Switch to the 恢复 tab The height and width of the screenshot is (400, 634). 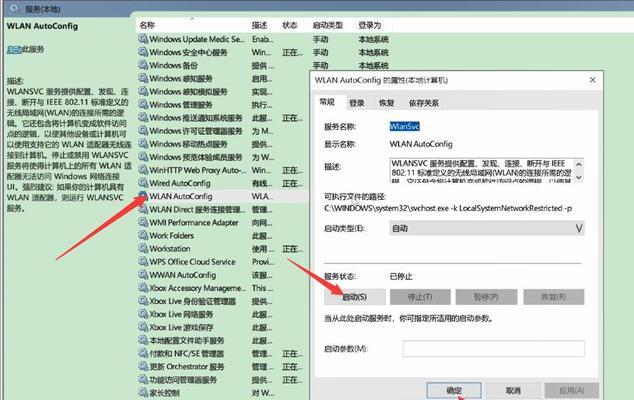pos(386,103)
